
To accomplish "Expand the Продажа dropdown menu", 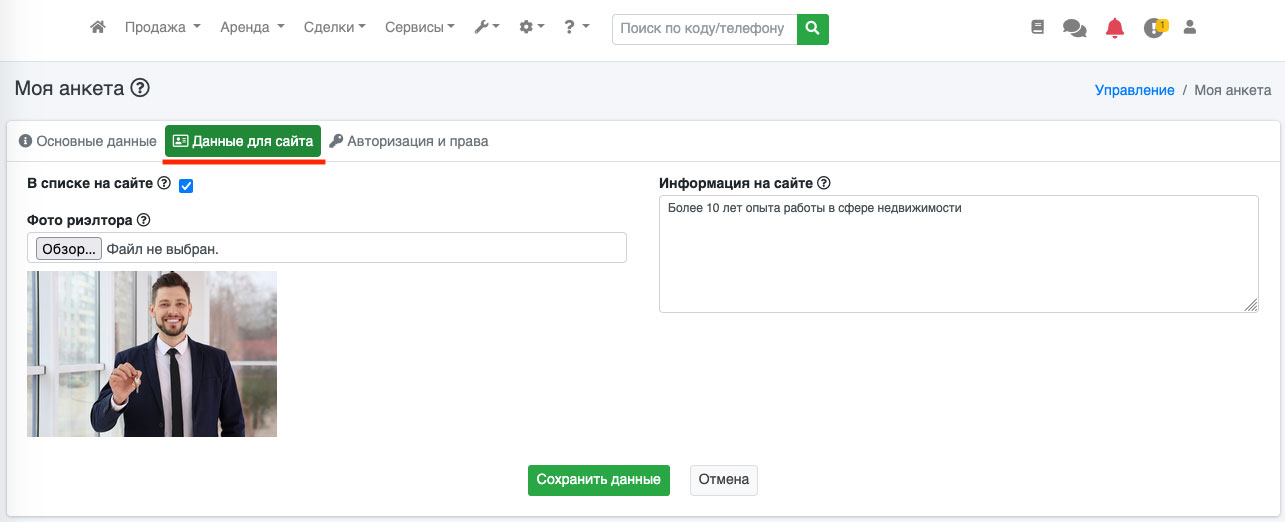I will pos(162,28).
